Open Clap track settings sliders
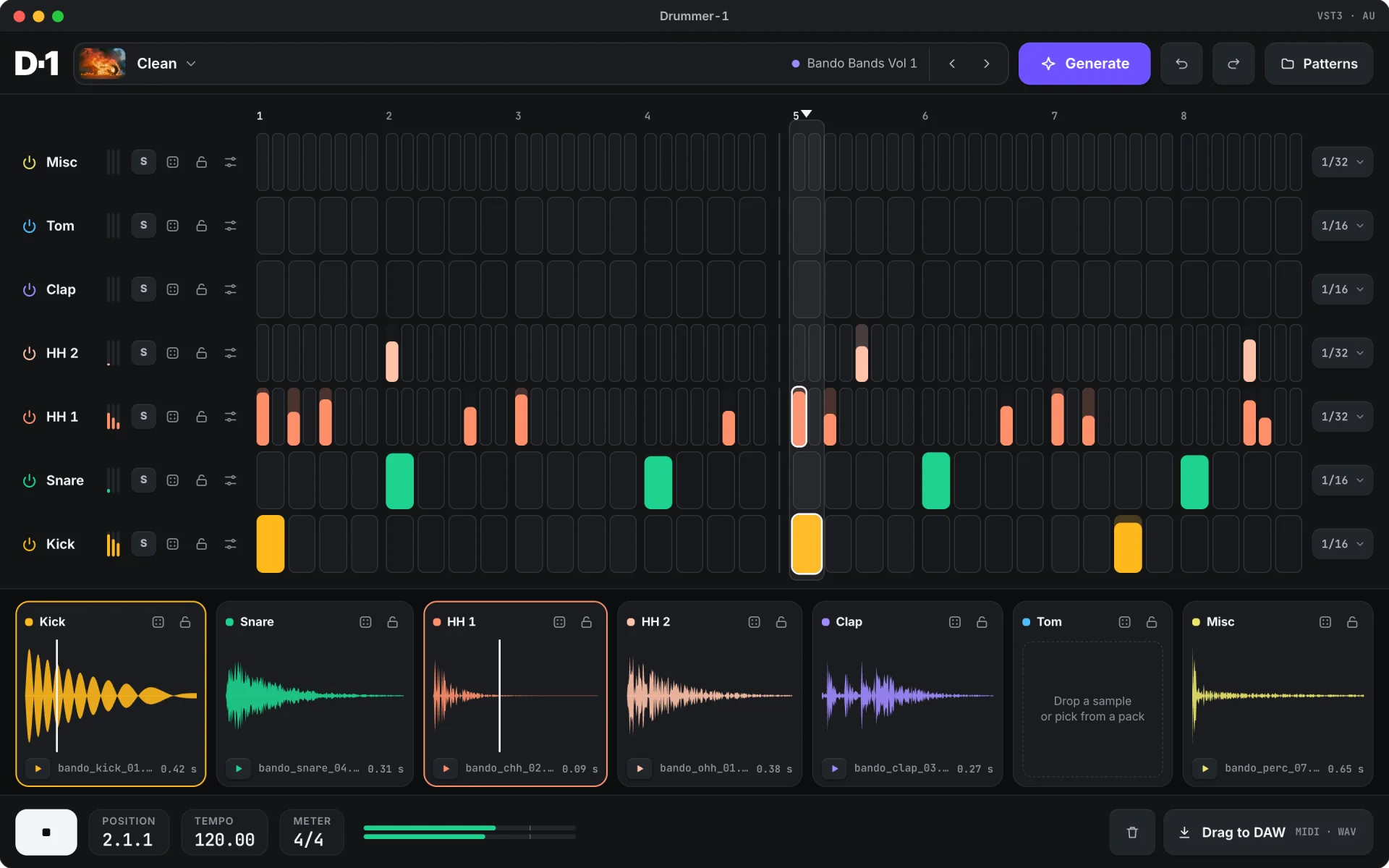 230,289
